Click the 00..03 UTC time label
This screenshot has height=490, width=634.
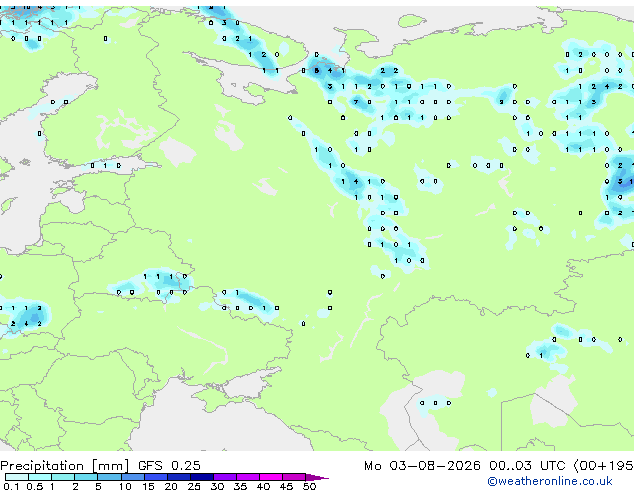(x=527, y=466)
